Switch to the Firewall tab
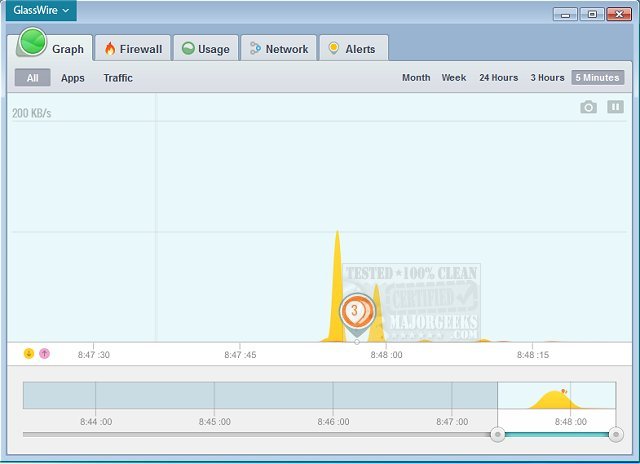Image resolution: width=640 pixels, height=464 pixels. pos(133,49)
